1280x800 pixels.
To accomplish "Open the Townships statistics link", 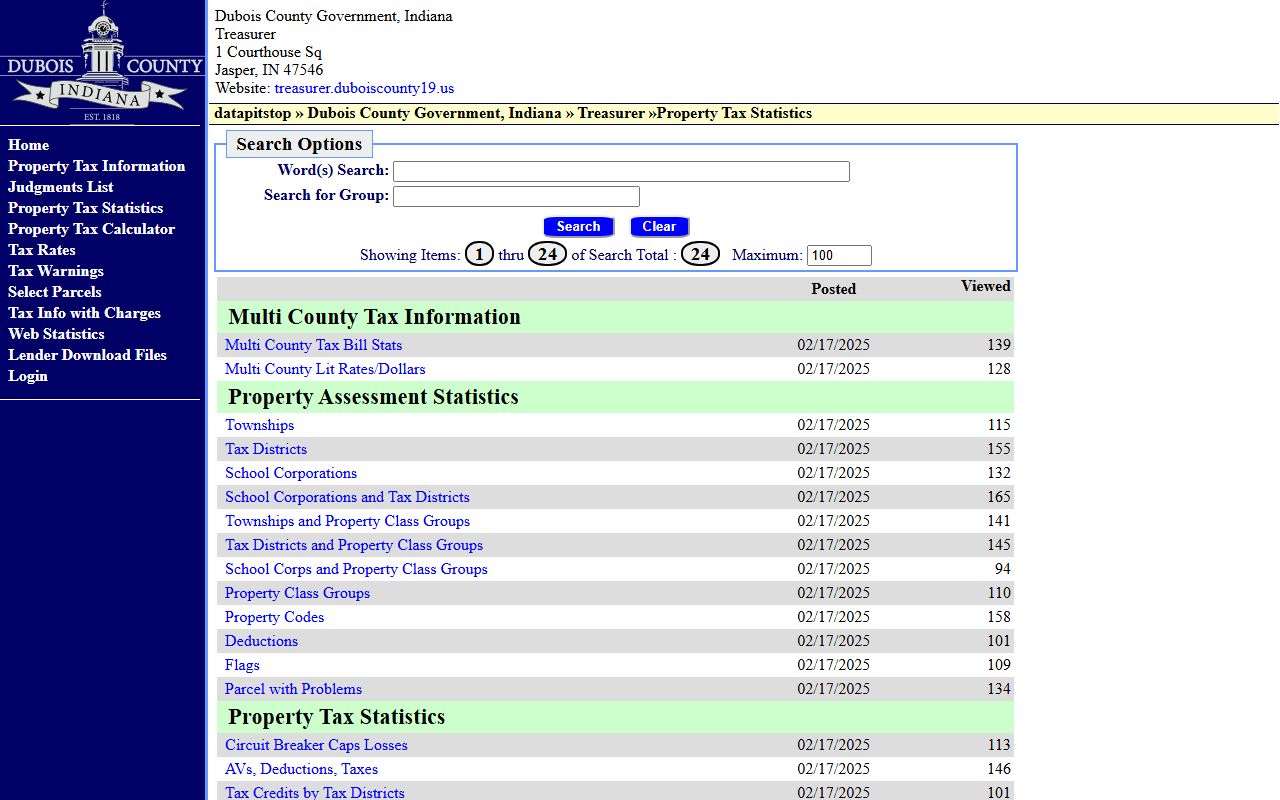I will click(259, 425).
